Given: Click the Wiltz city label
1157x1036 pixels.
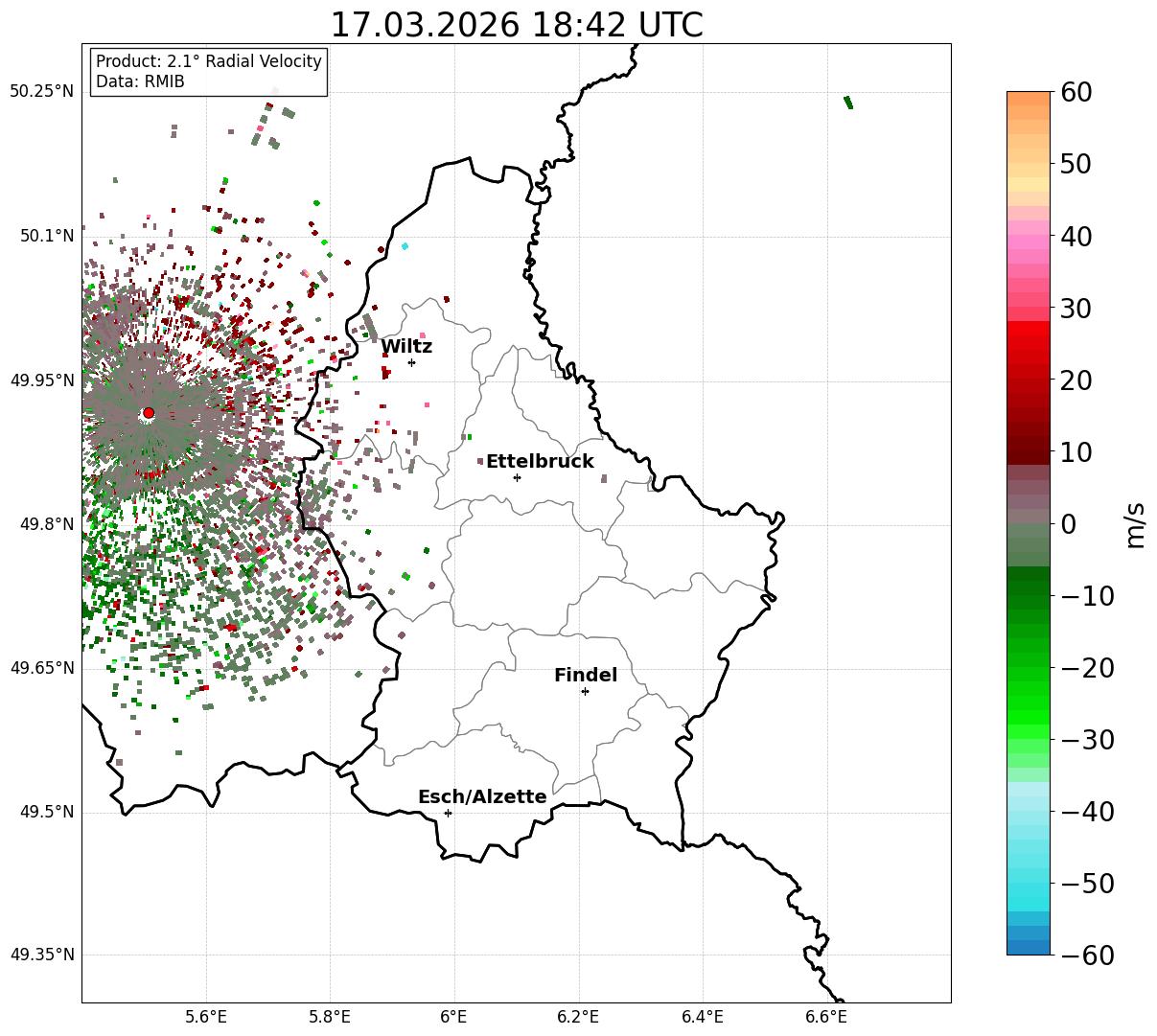Looking at the screenshot, I should point(406,347).
